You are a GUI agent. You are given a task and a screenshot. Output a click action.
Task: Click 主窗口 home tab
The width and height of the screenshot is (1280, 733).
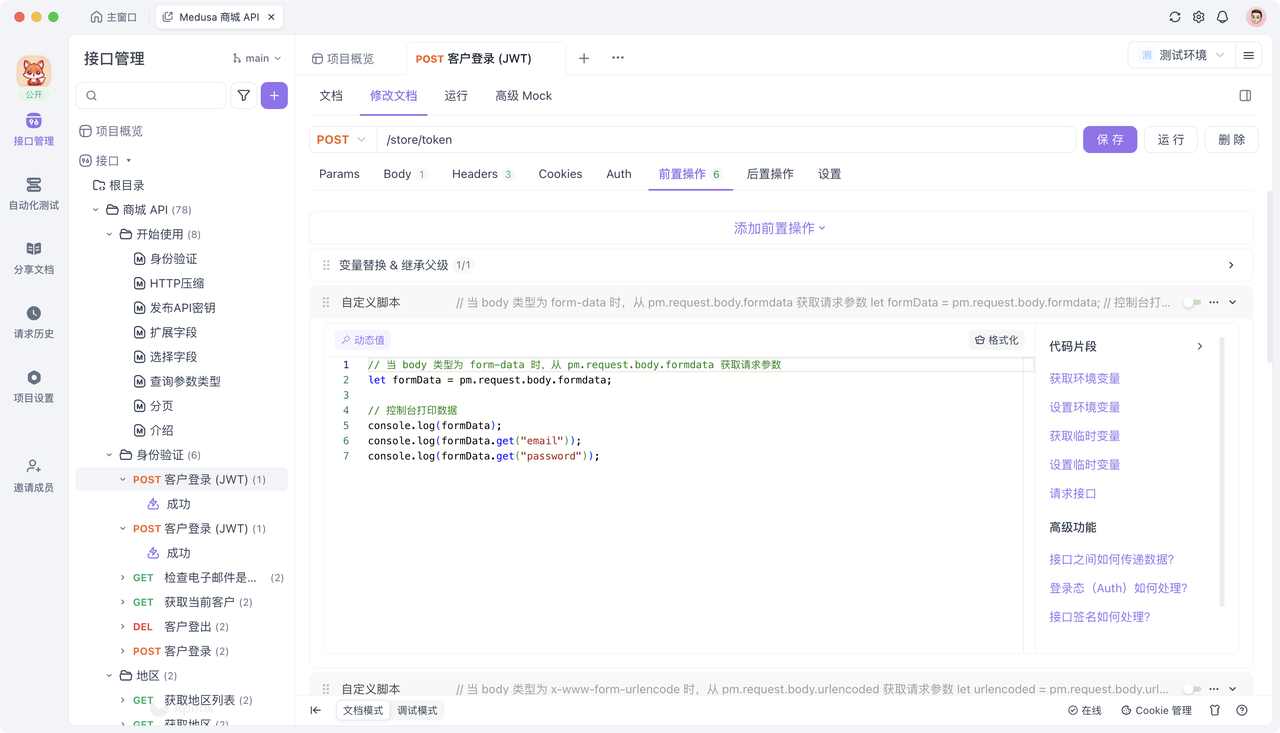(x=114, y=17)
